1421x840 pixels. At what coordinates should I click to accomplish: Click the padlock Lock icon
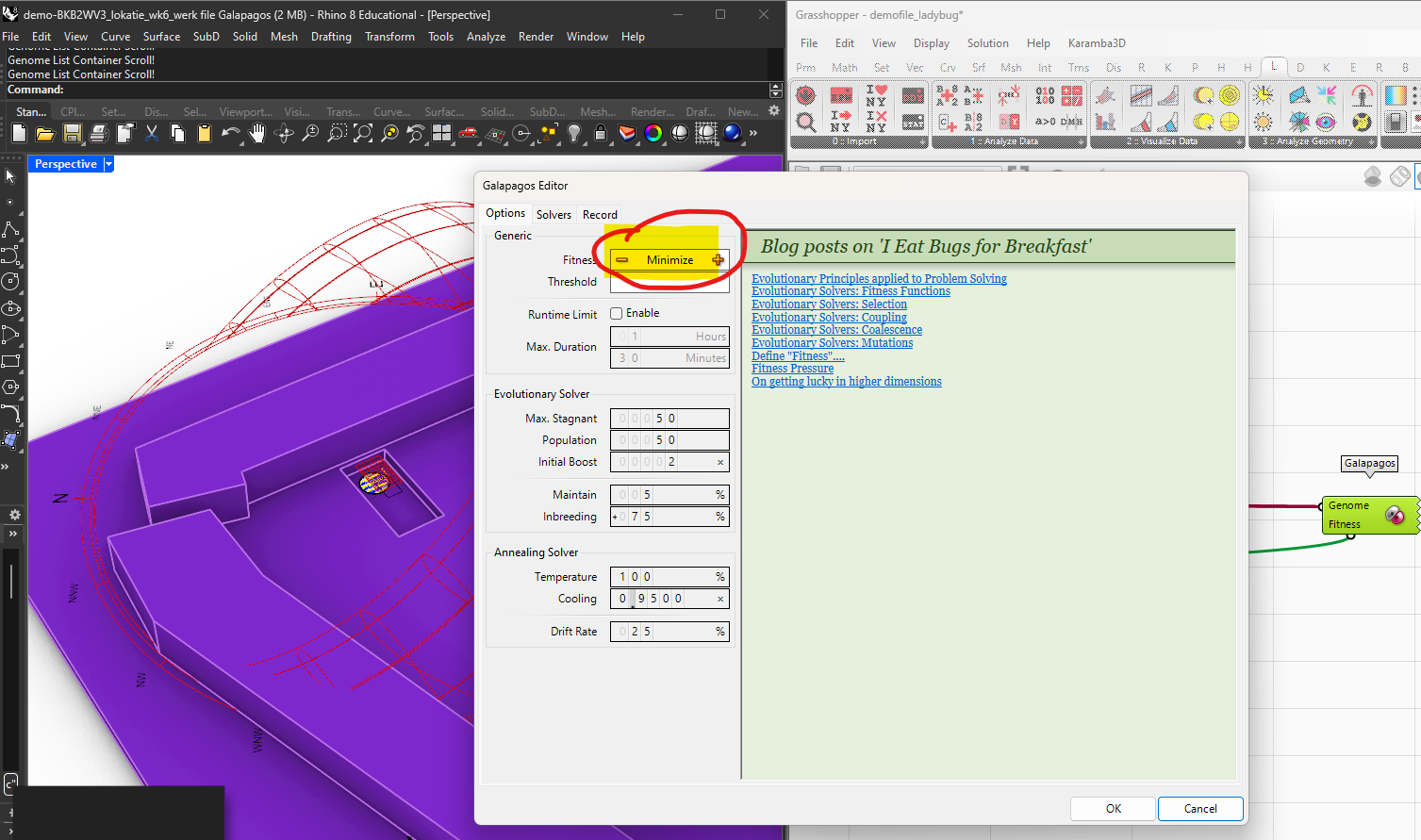point(601,134)
